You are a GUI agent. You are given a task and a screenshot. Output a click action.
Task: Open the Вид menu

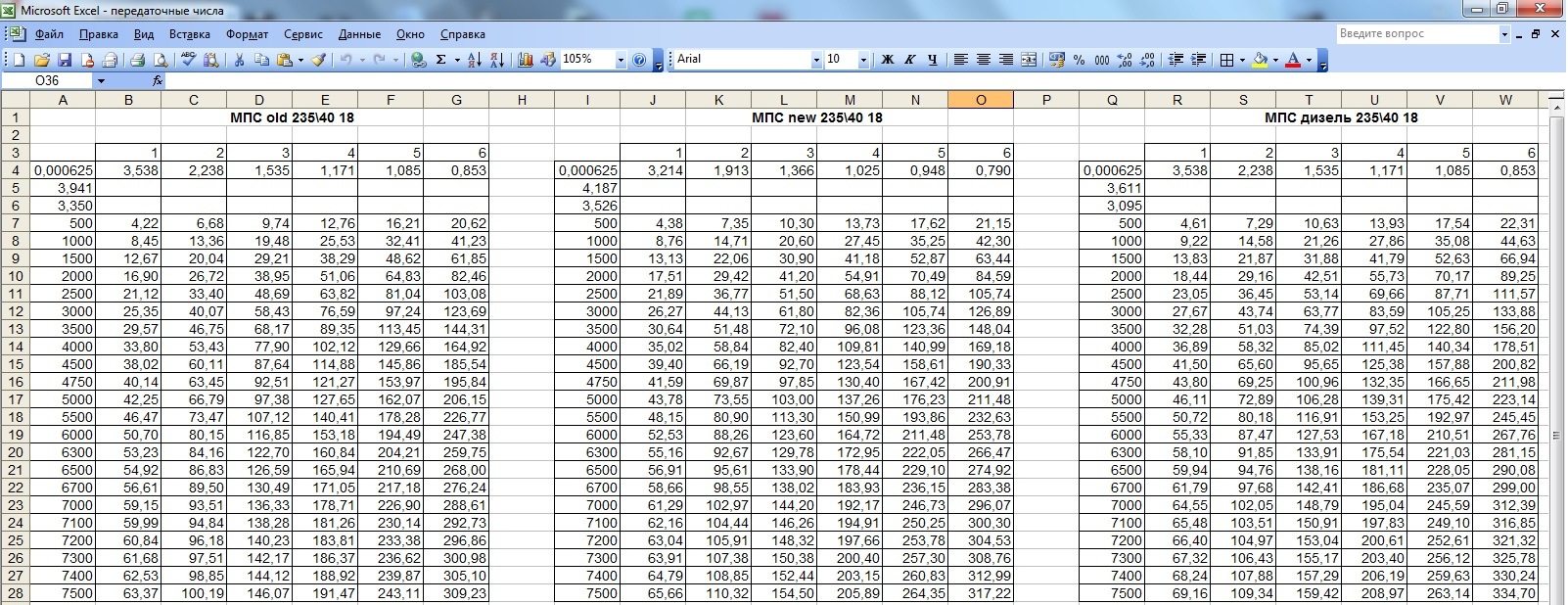coord(144,34)
